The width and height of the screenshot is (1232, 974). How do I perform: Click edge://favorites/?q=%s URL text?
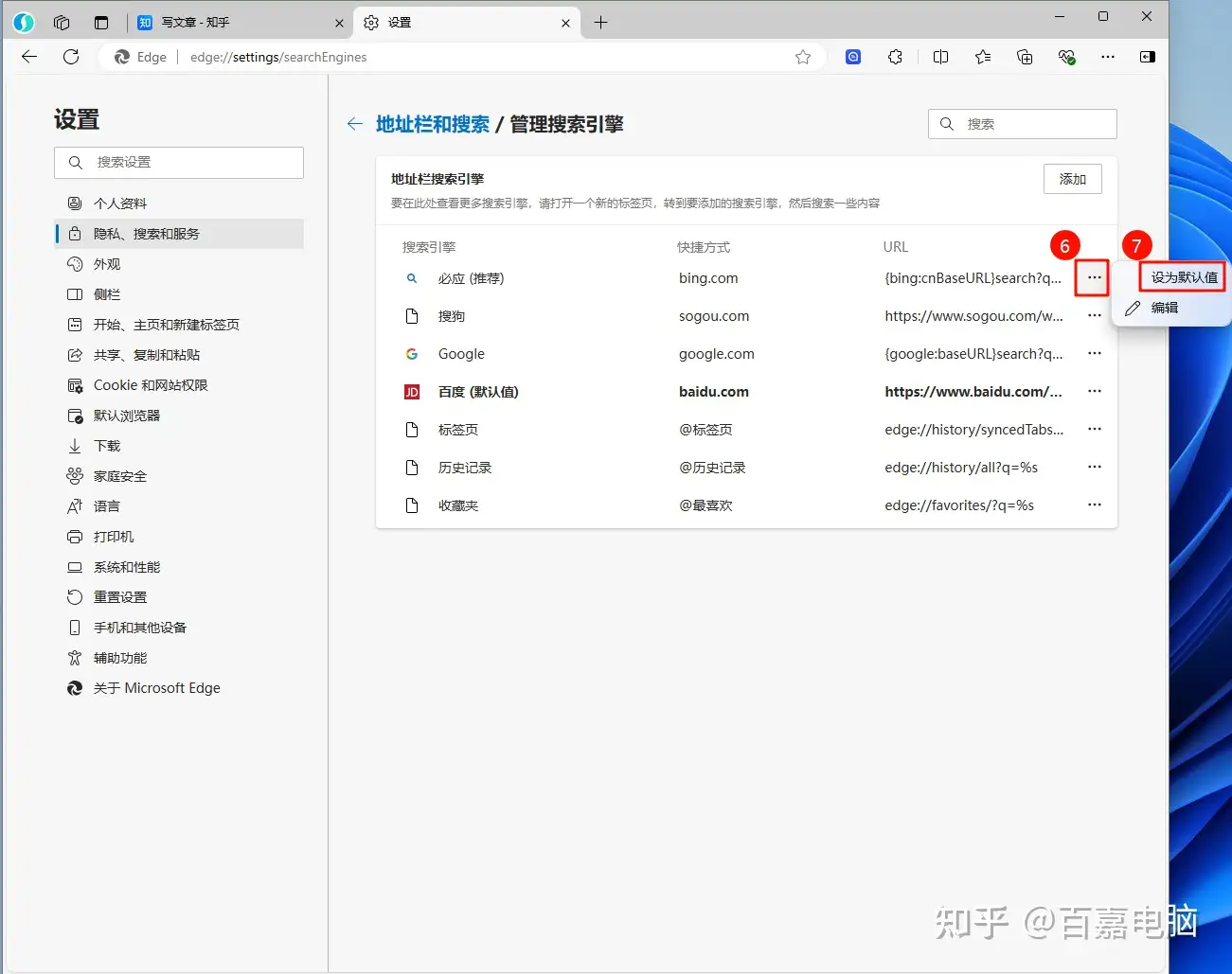(959, 505)
